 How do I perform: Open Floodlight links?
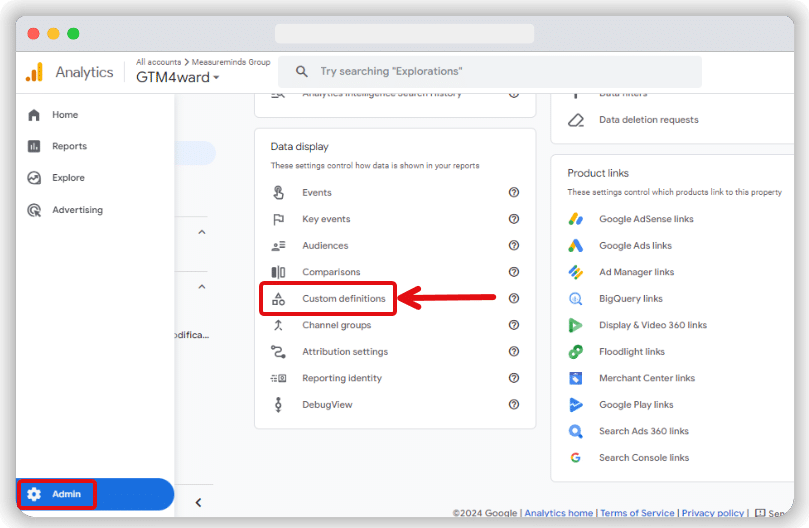pyautogui.click(x=632, y=351)
